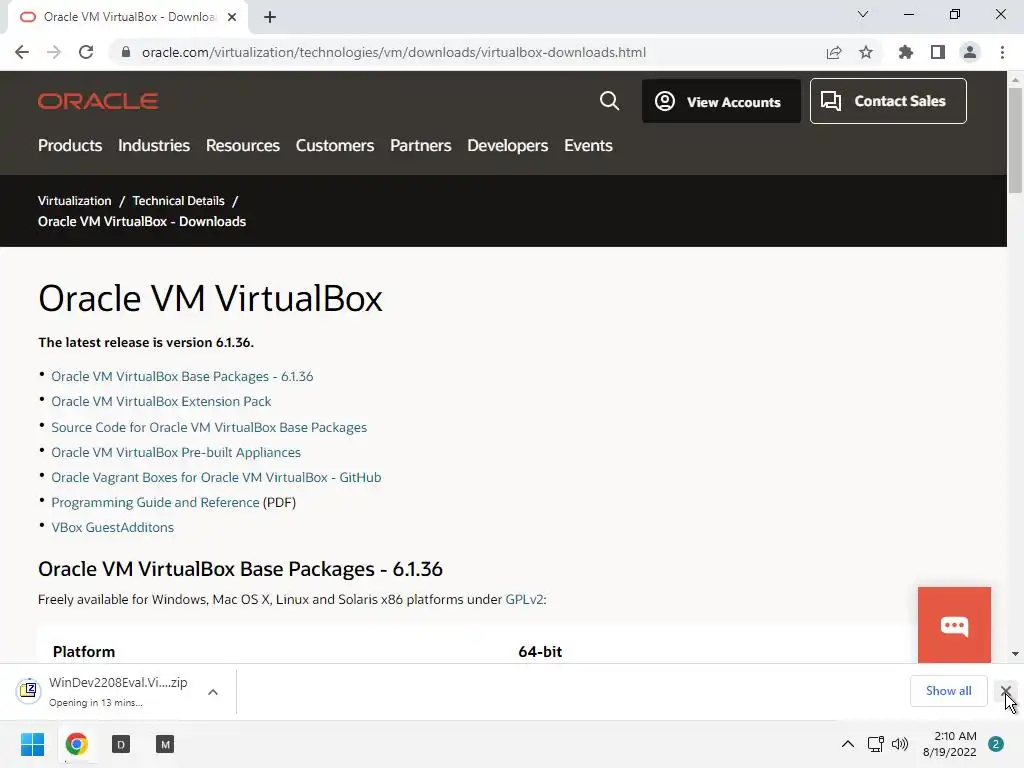Open the Developers menu

(507, 146)
